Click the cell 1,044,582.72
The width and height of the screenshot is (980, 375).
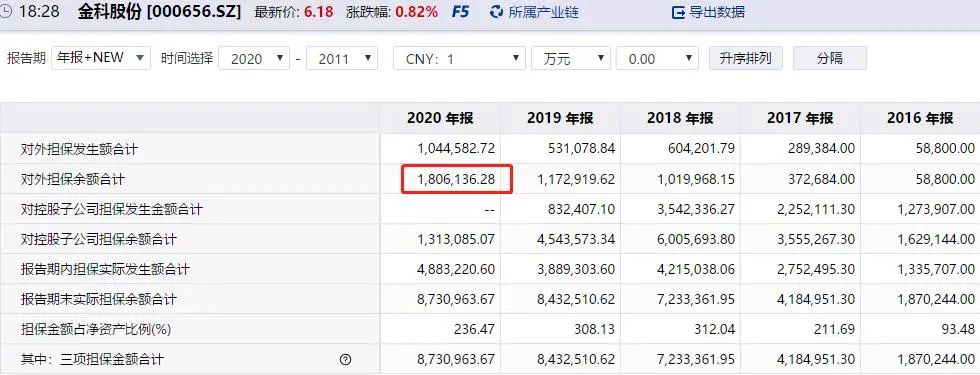click(x=456, y=149)
